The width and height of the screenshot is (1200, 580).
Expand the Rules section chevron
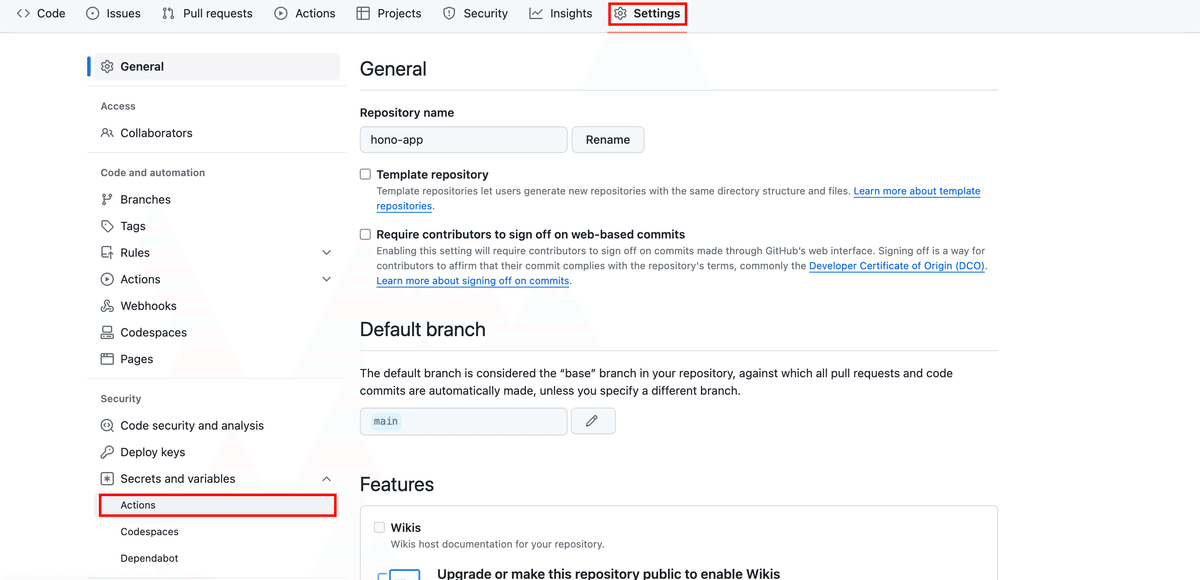pos(326,253)
